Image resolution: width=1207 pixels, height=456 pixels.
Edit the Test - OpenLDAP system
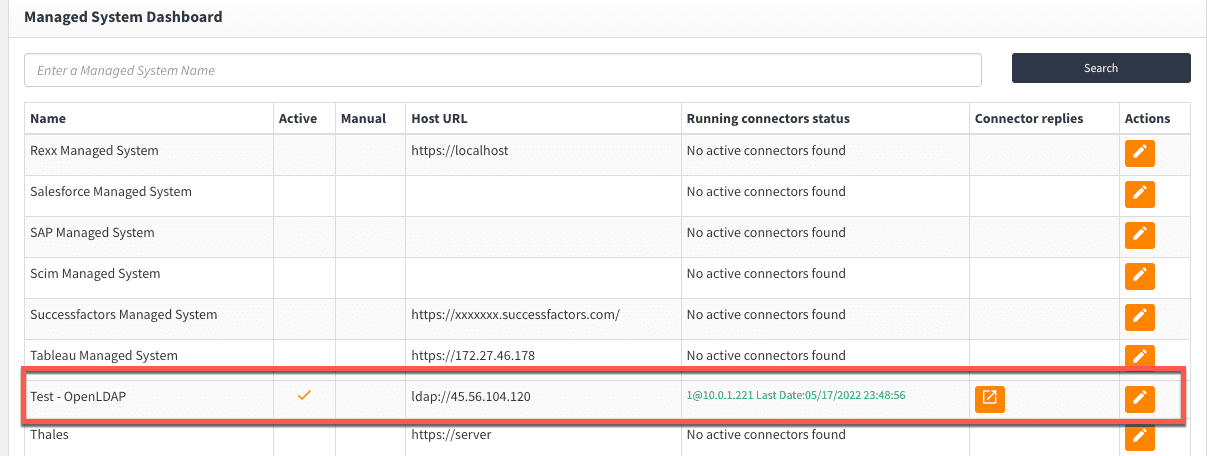(1139, 398)
